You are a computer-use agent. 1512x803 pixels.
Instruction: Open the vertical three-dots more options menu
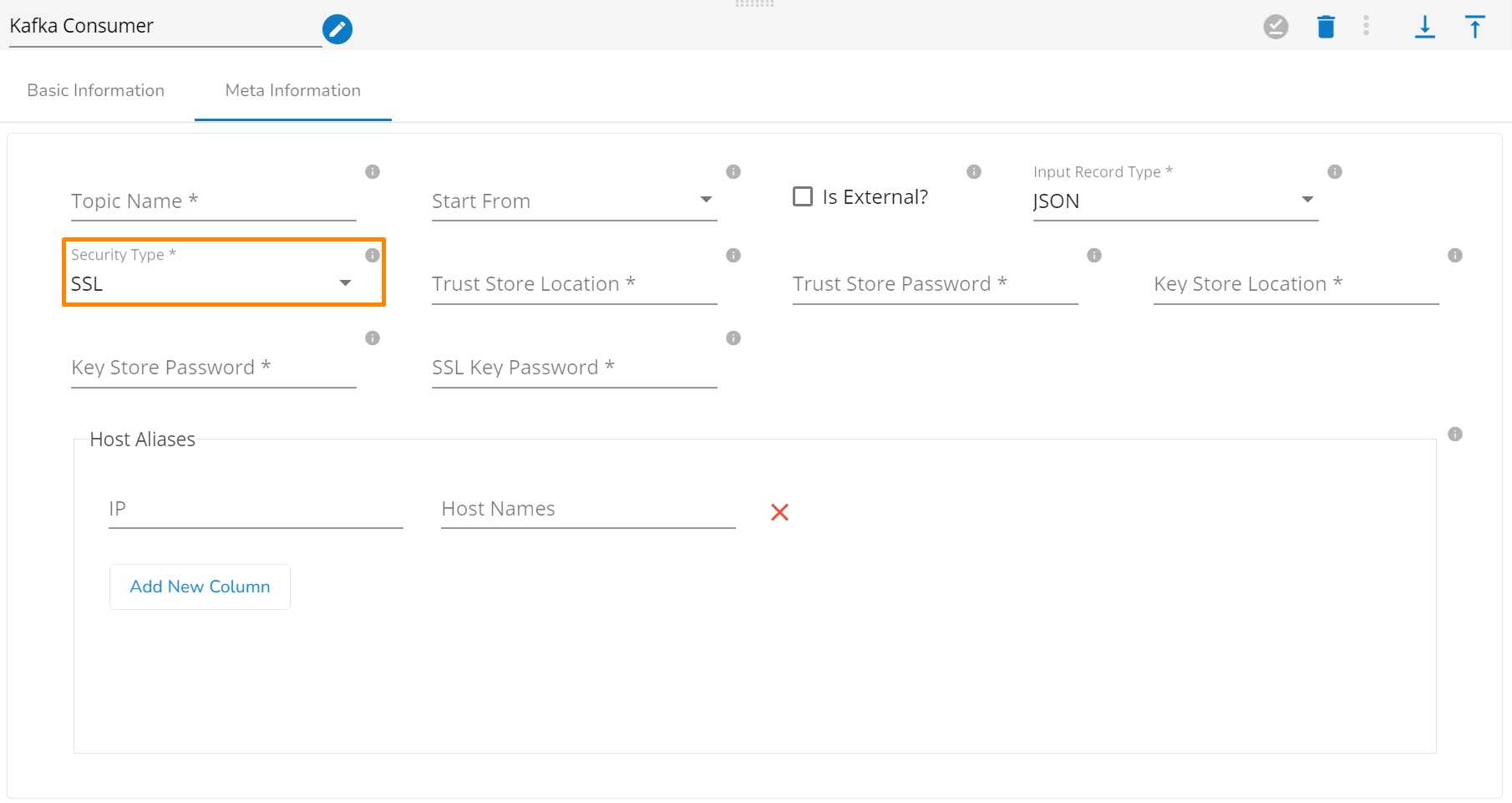[x=1367, y=26]
